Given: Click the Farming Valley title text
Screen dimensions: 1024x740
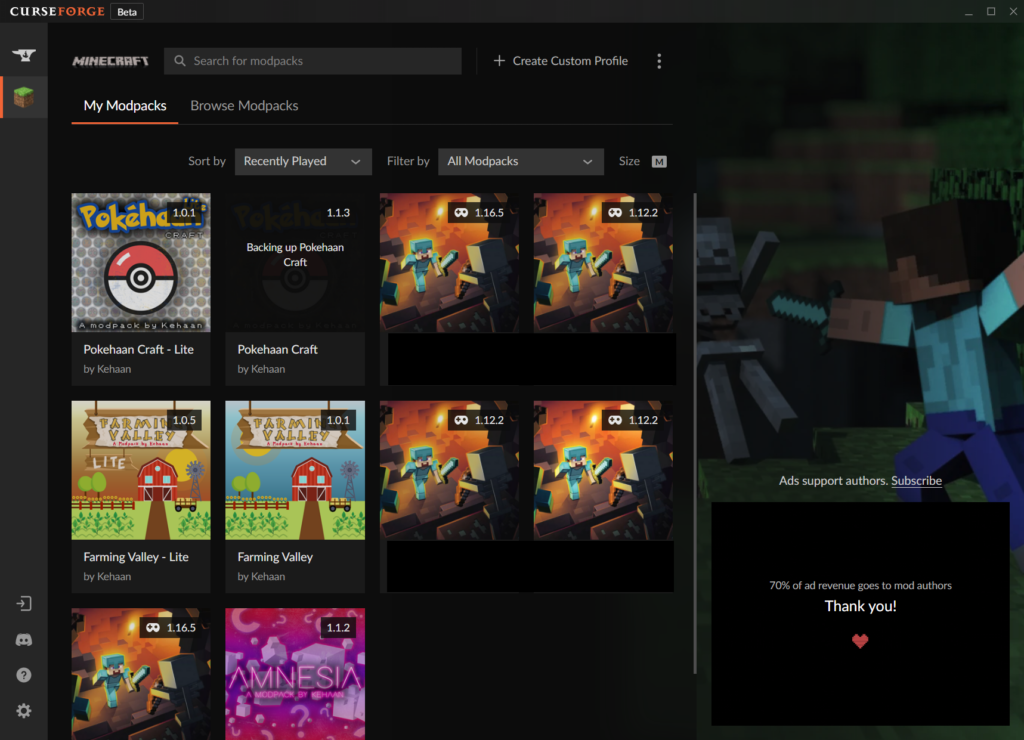Looking at the screenshot, I should coord(275,557).
